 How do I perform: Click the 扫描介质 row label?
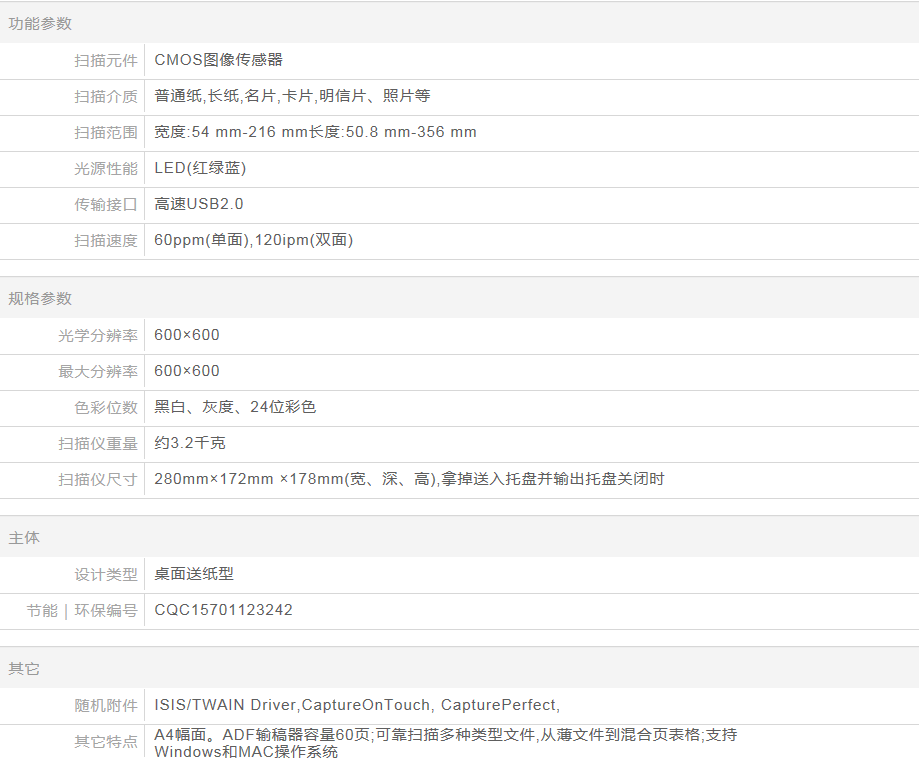[x=105, y=96]
